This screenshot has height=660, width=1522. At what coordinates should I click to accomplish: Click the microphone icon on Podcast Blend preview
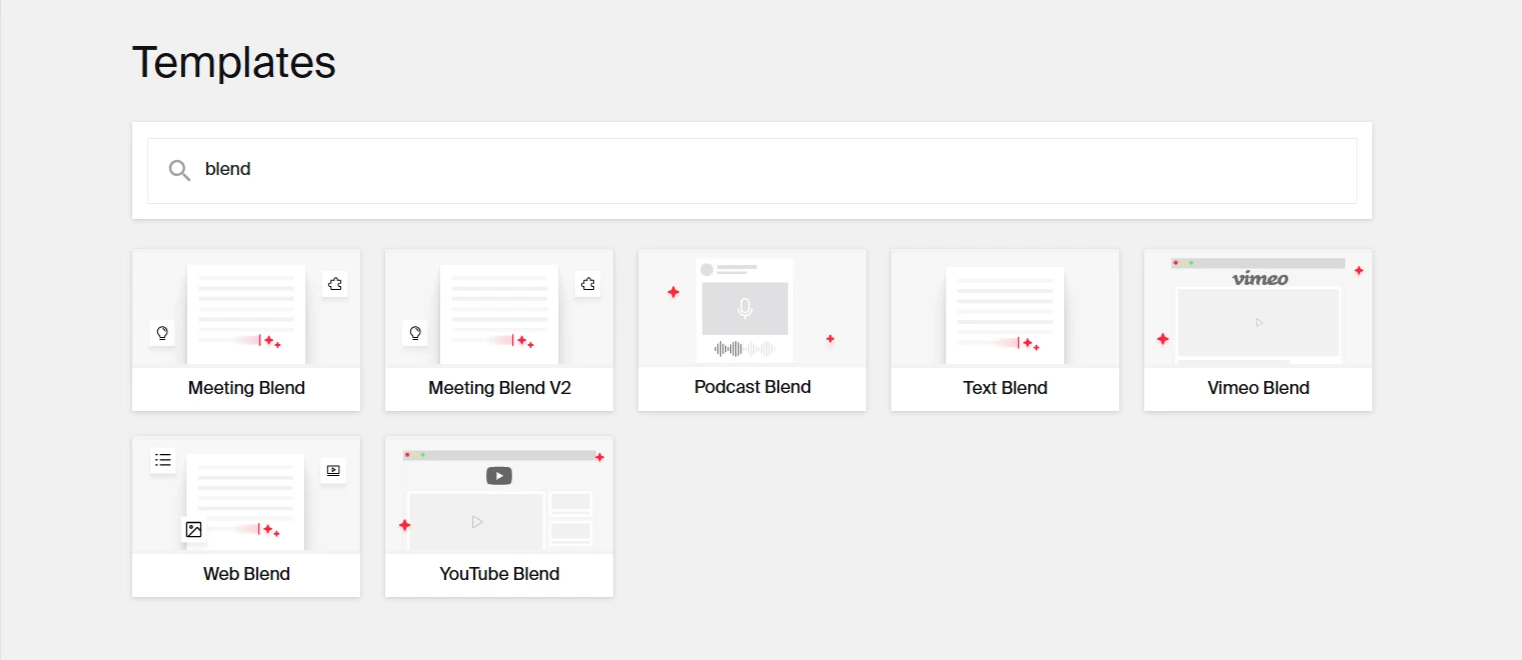[744, 309]
